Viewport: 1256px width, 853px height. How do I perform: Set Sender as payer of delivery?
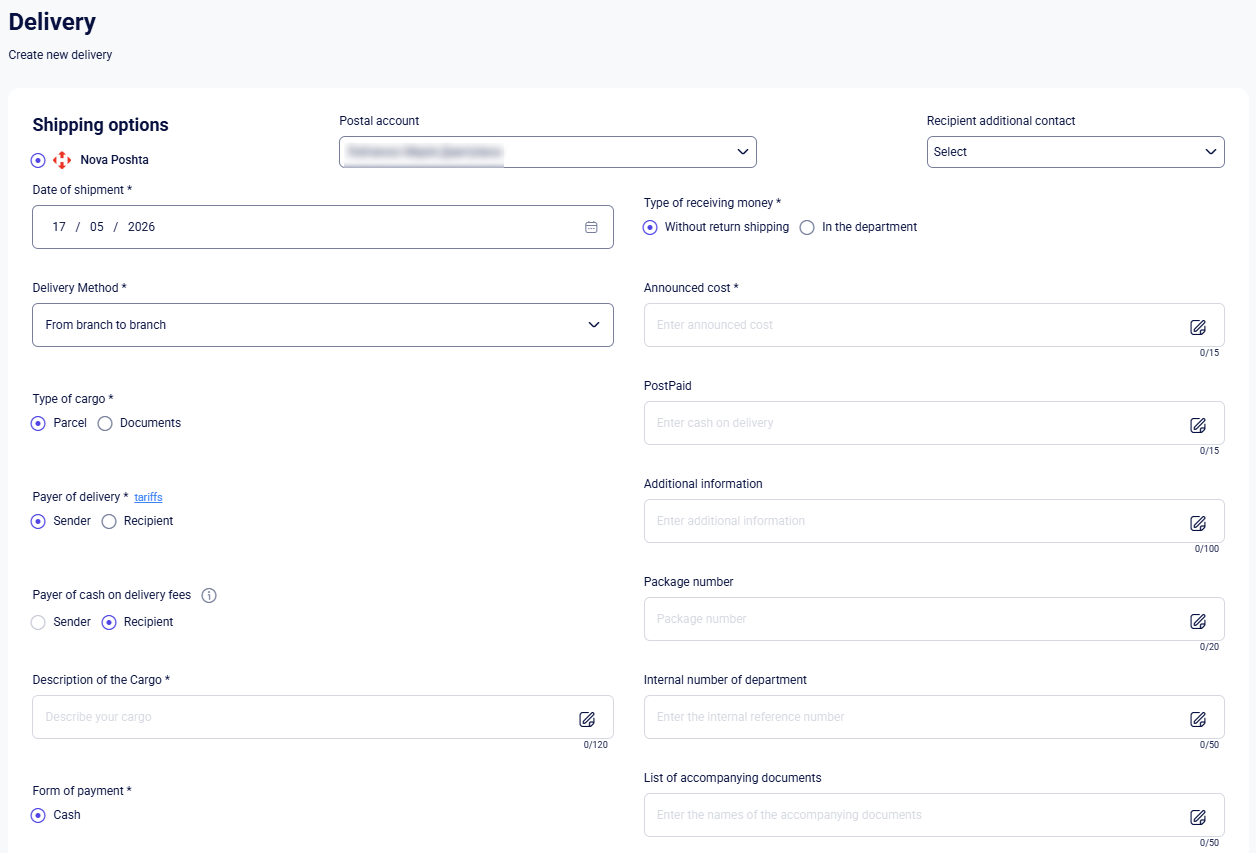click(x=38, y=521)
